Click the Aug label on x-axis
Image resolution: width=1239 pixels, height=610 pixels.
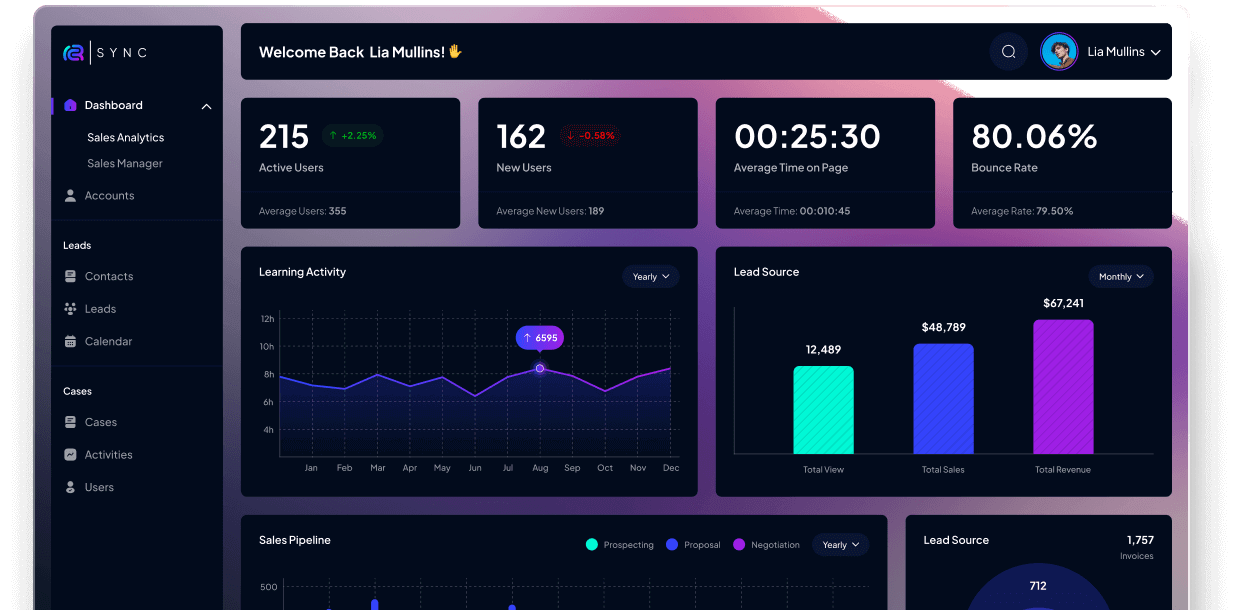tap(540, 468)
